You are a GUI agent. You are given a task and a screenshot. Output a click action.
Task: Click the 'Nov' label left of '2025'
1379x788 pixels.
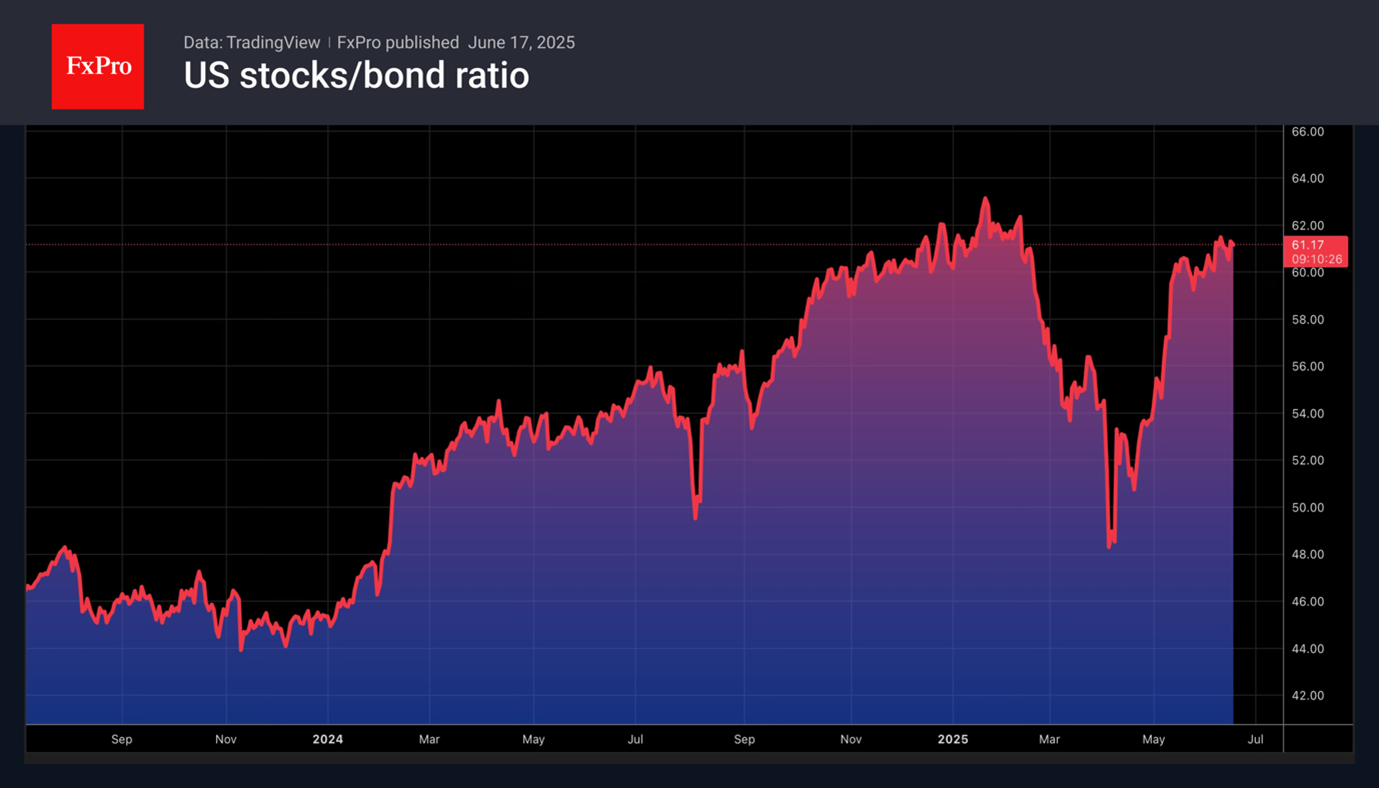coord(851,739)
